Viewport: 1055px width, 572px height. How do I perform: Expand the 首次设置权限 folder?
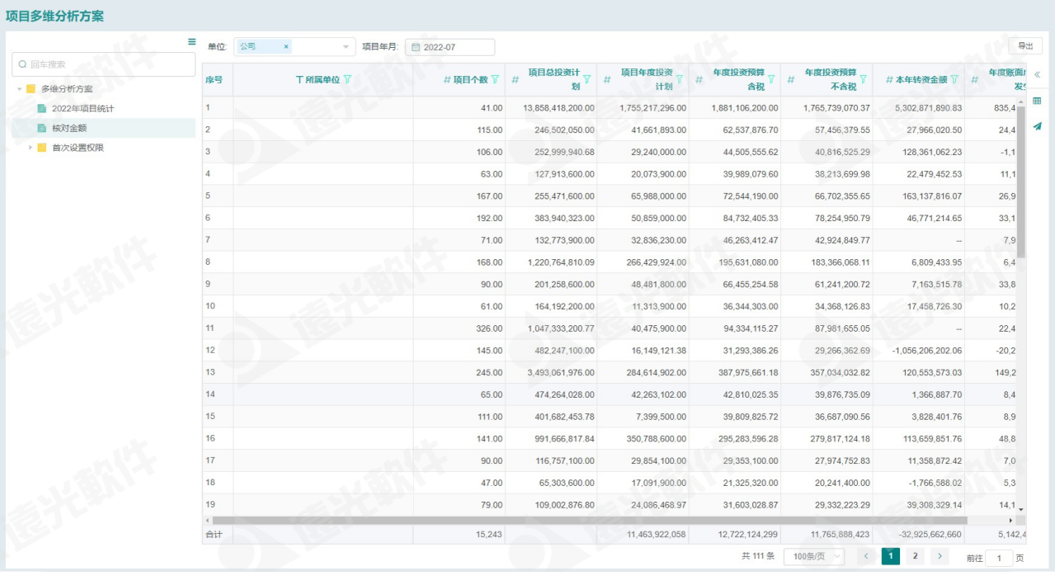[30, 148]
